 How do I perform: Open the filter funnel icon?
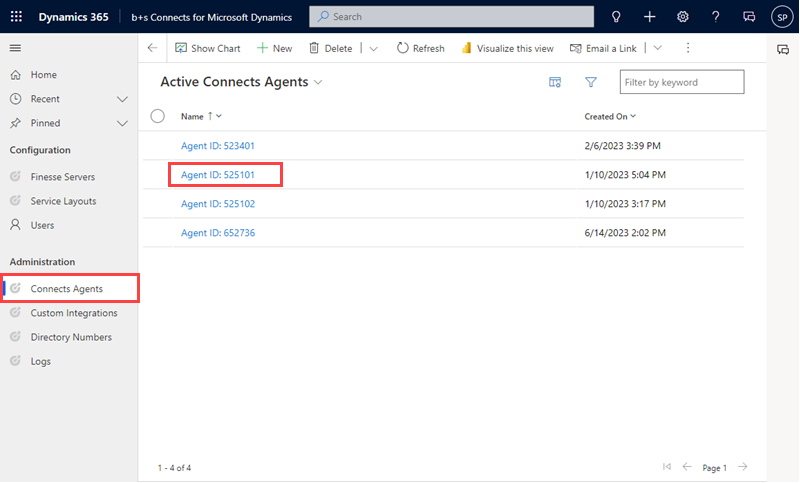point(591,82)
